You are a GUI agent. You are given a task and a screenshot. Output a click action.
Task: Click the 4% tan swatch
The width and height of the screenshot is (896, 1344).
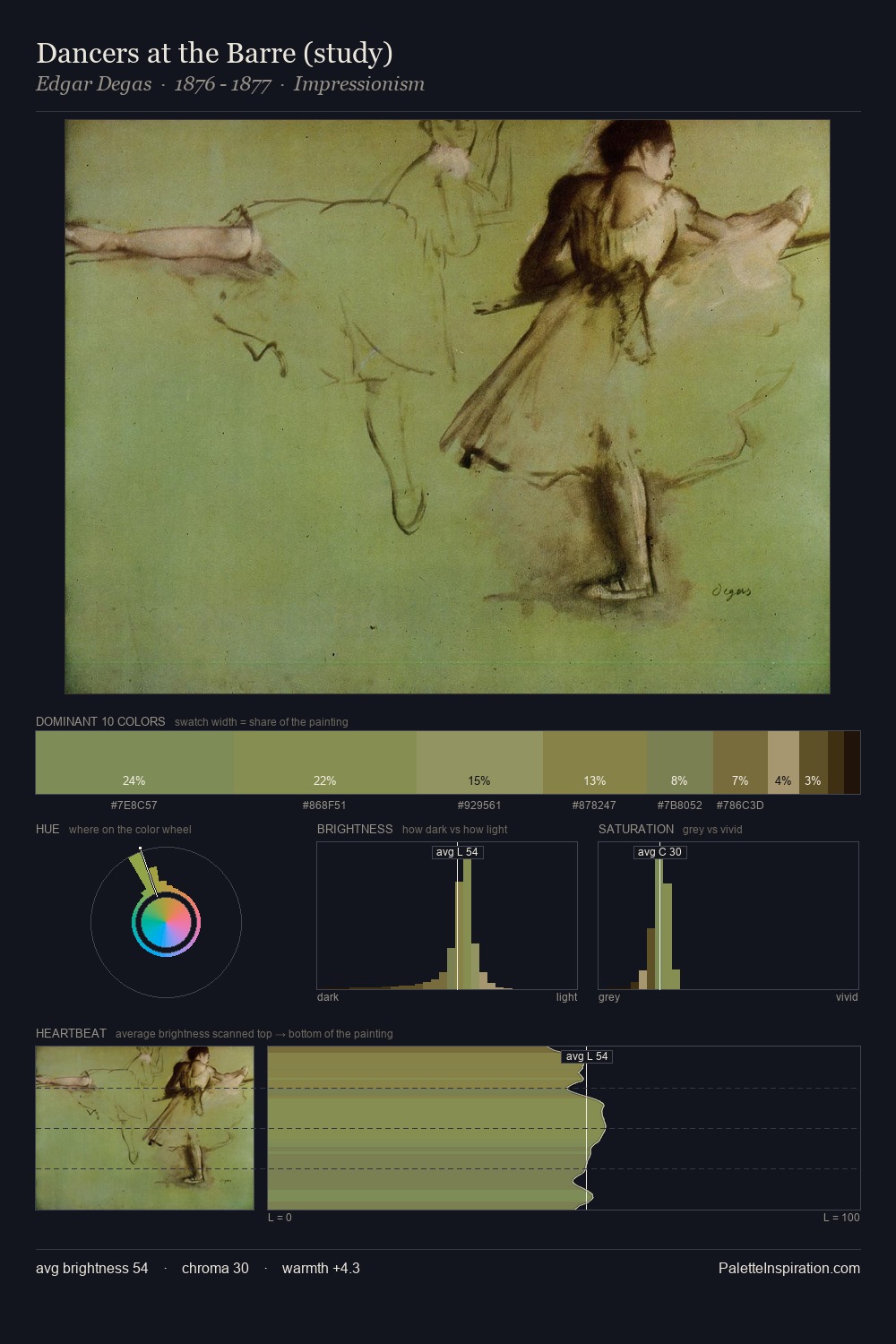(x=783, y=762)
